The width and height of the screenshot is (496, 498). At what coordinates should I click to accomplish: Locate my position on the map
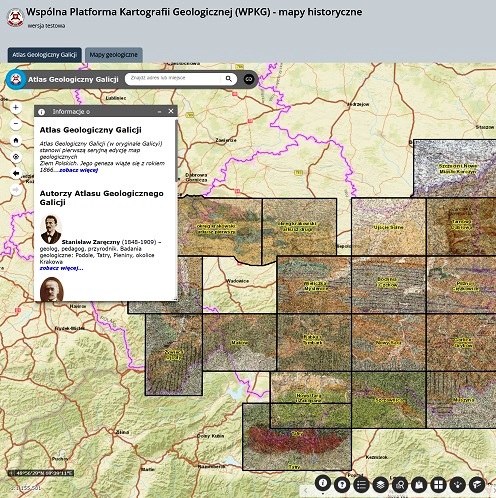click(x=16, y=157)
